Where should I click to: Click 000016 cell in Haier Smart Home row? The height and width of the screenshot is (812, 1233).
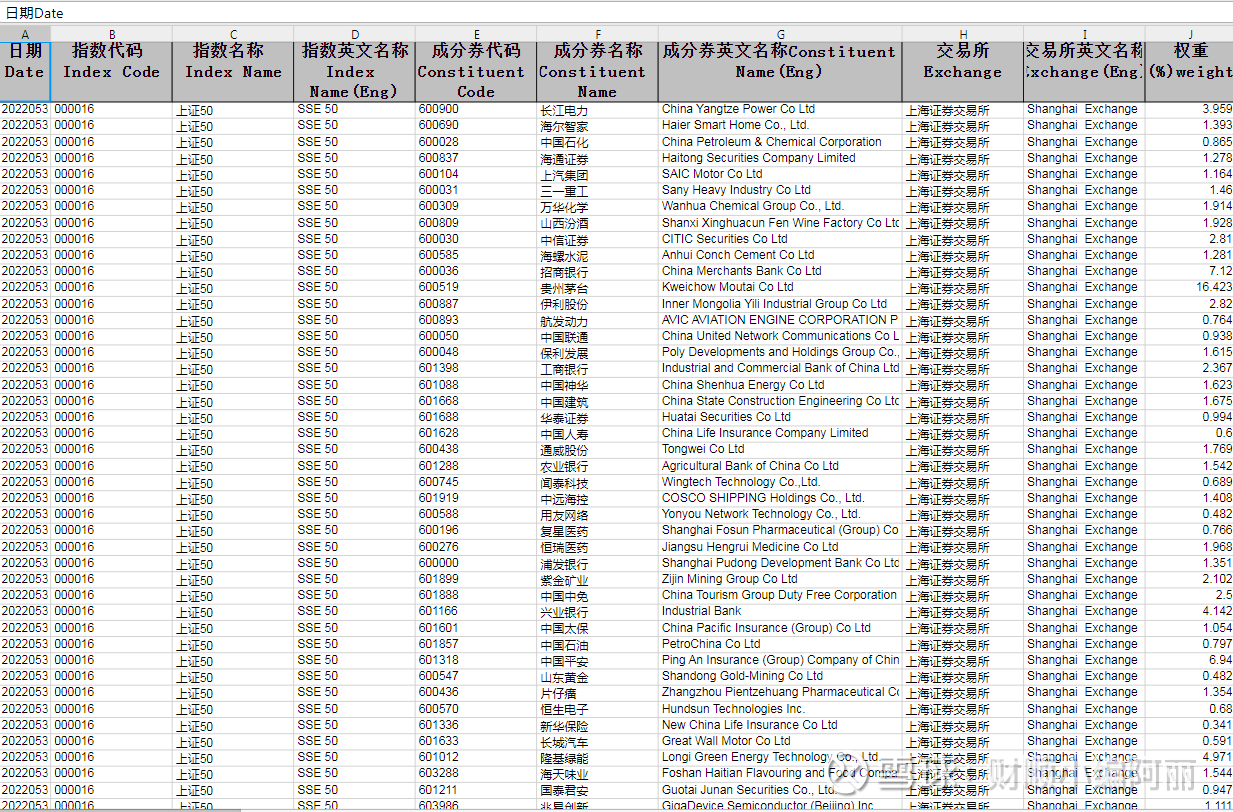(x=111, y=125)
